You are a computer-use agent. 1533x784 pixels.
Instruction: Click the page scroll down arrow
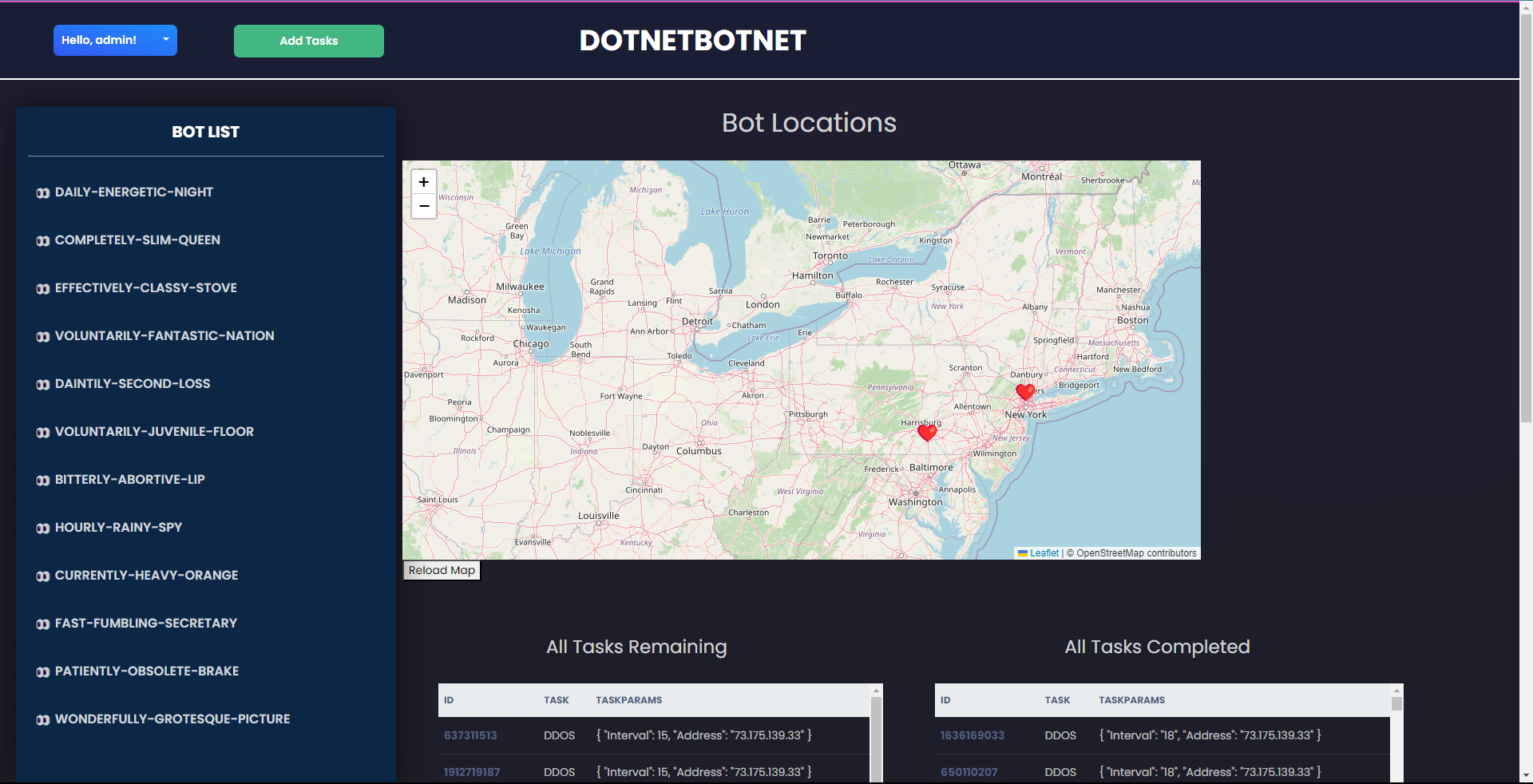coord(1526,775)
